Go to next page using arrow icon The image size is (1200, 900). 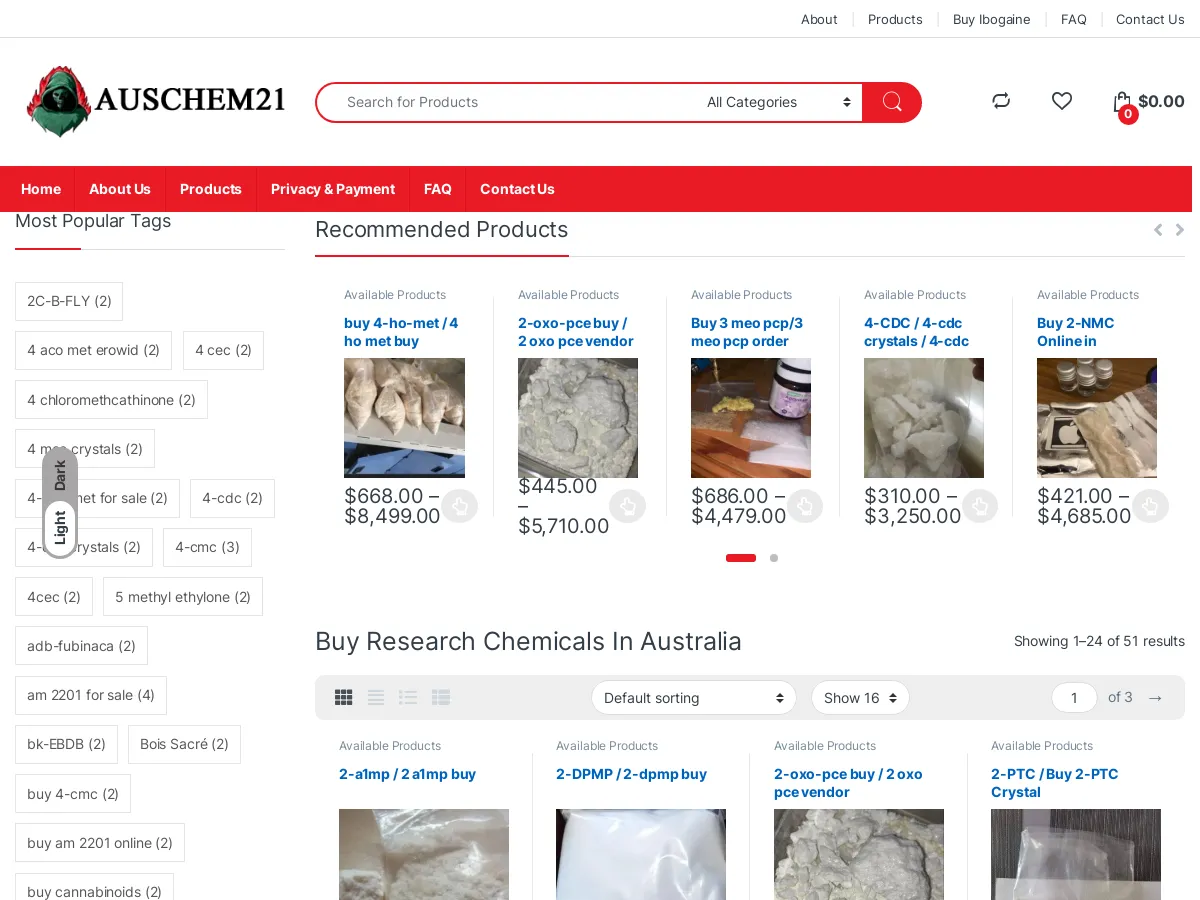[x=1155, y=698]
